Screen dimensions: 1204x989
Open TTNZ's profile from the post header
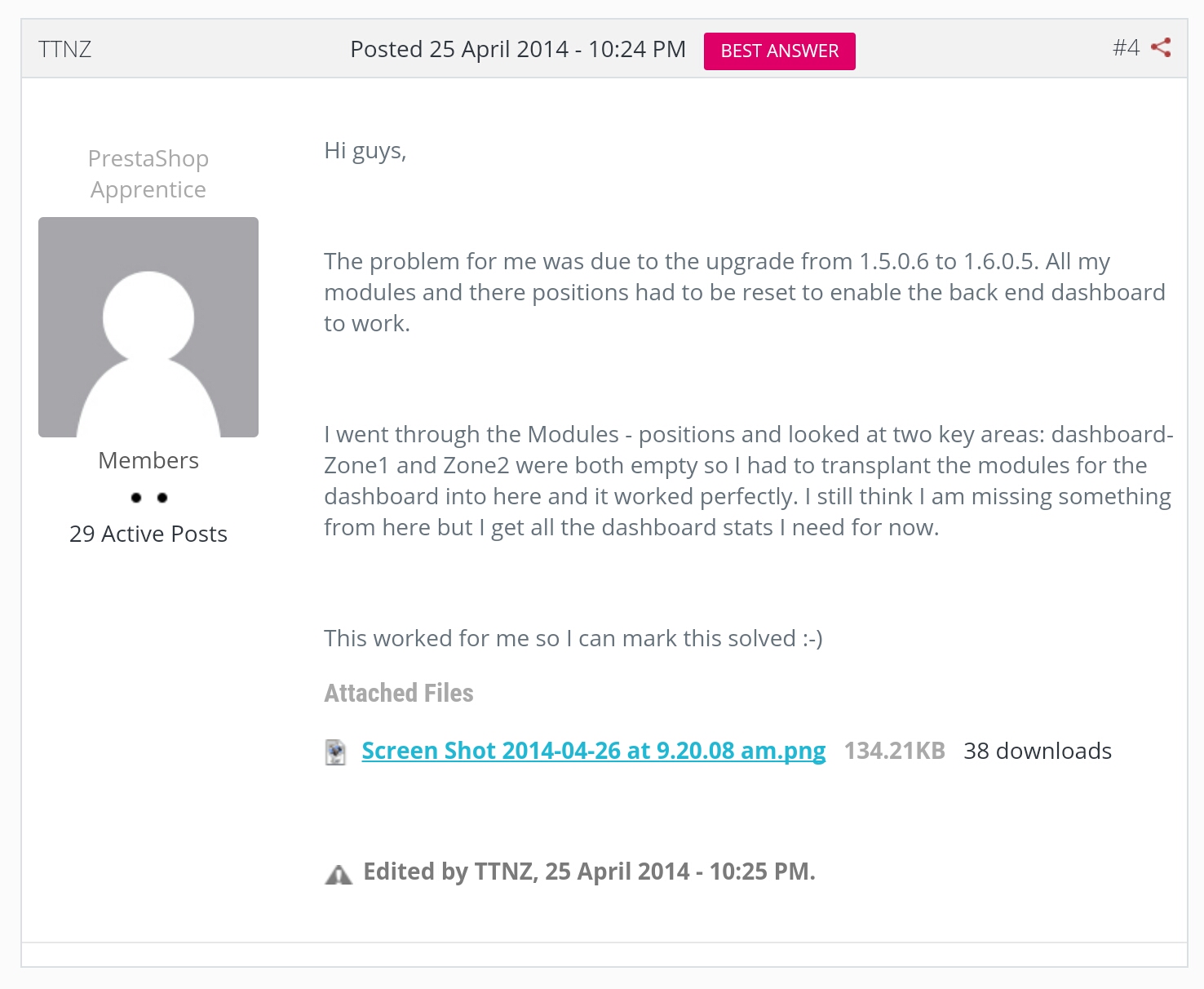point(64,49)
